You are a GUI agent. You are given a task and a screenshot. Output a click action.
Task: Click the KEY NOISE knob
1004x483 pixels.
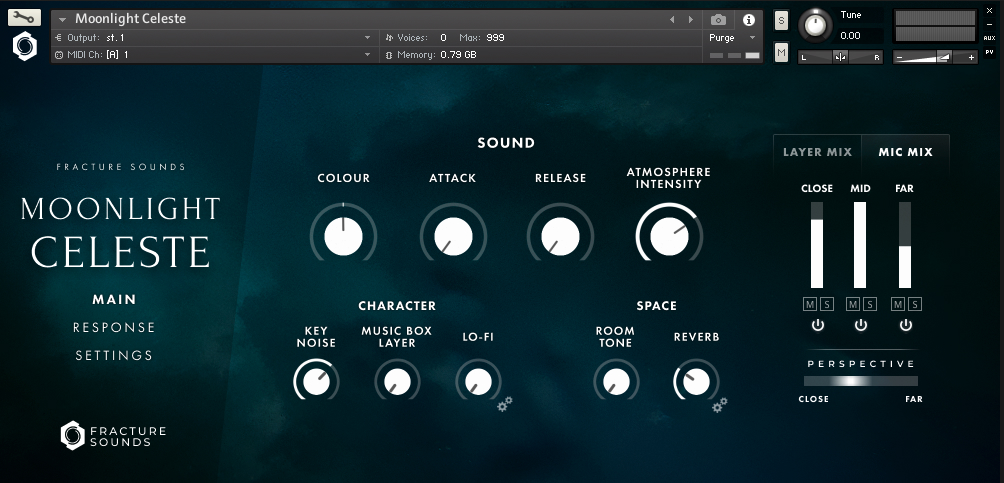point(316,382)
